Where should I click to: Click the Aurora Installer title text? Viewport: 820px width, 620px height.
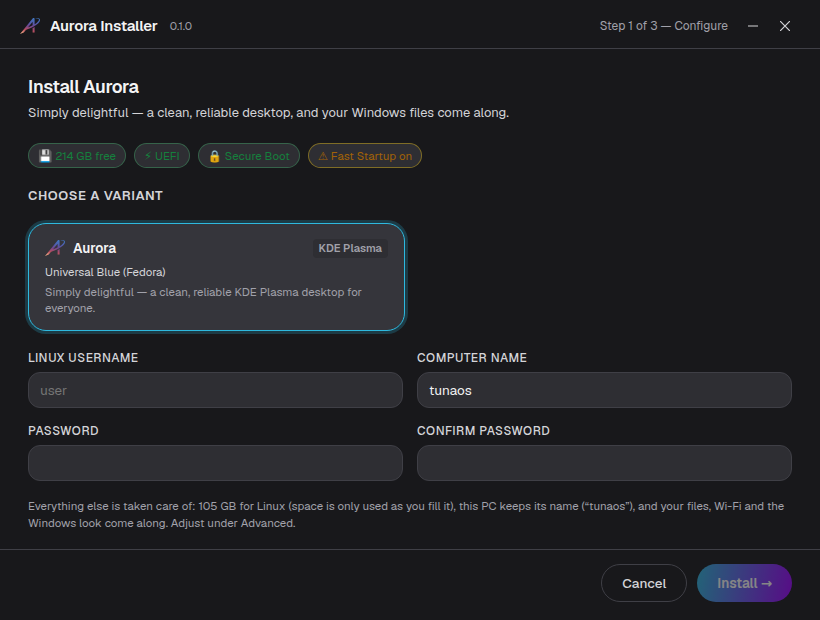[104, 26]
